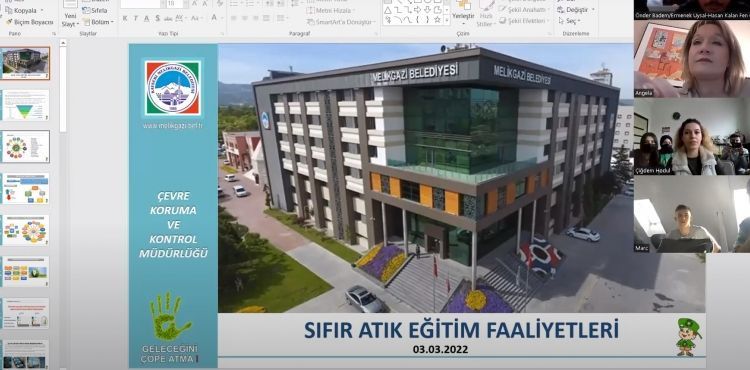Justify the text

click(266, 18)
